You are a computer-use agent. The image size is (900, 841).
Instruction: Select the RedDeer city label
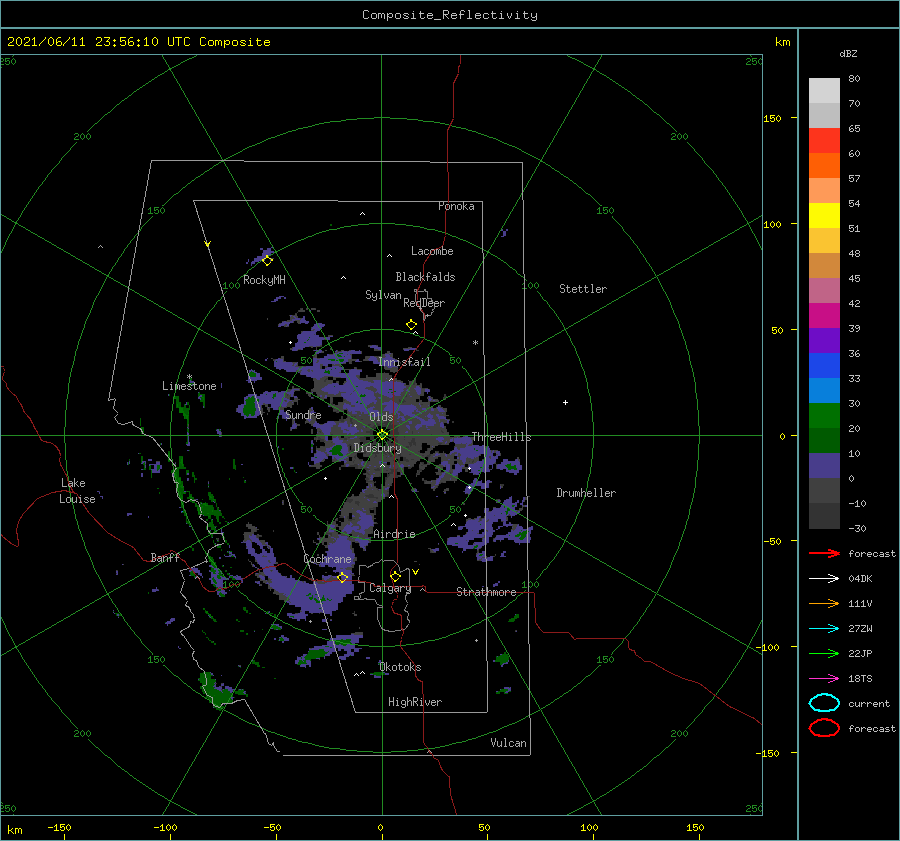coord(424,303)
